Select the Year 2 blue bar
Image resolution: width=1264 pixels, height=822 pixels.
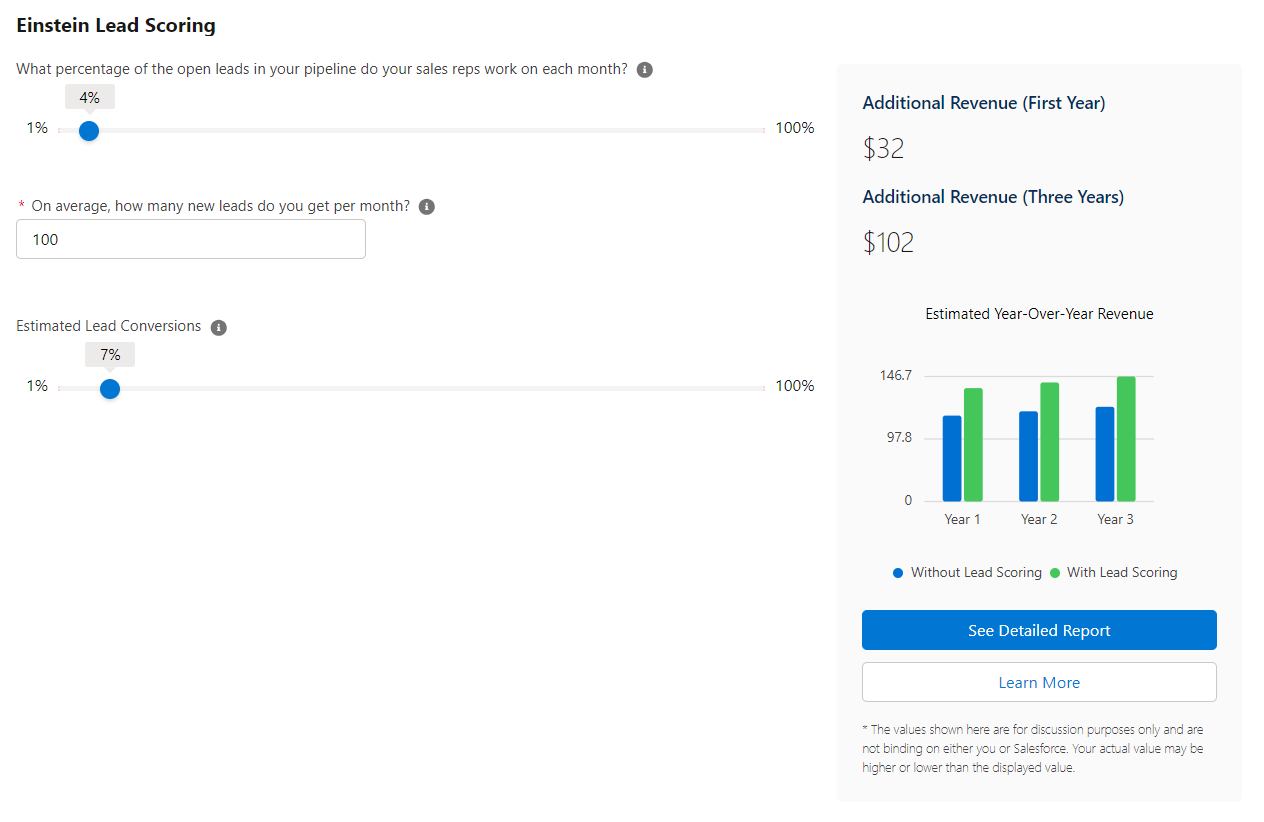1028,456
